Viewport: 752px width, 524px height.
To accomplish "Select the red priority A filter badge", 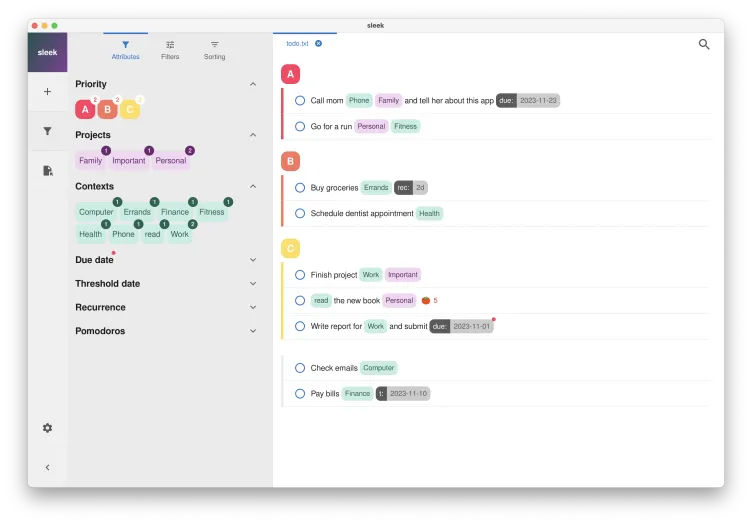I will pos(85,109).
